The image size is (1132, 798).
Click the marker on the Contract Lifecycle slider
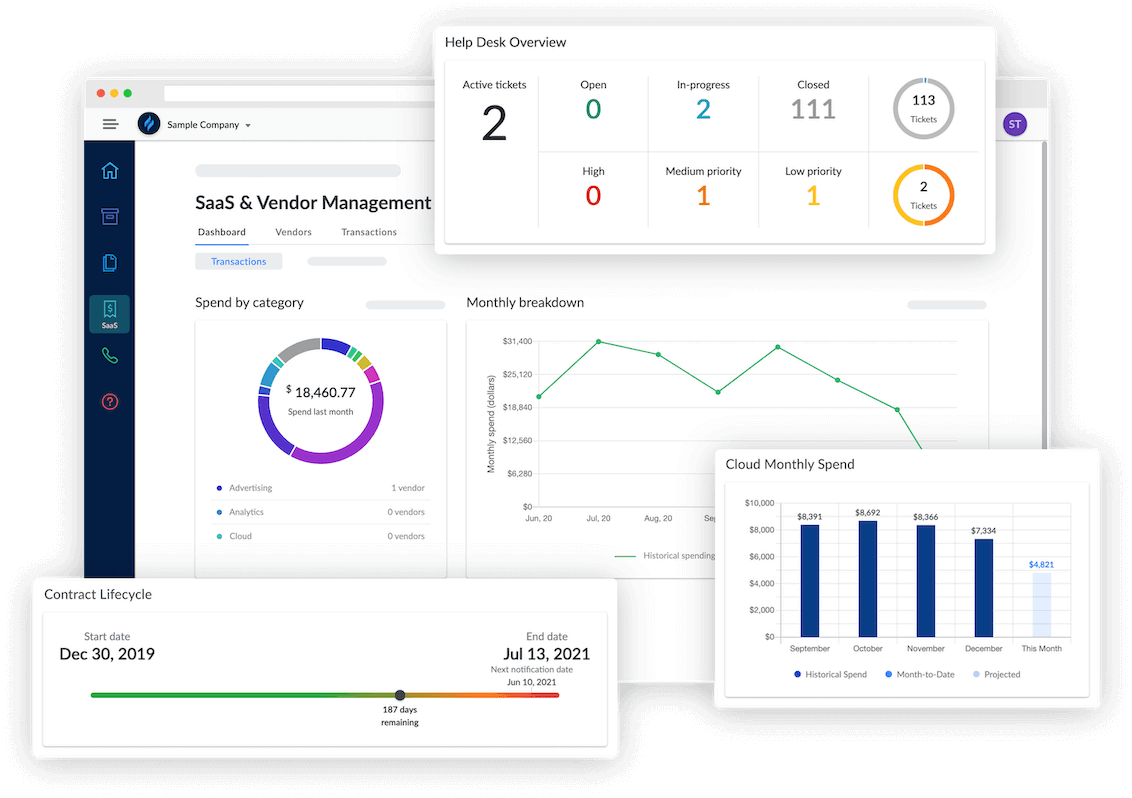[x=400, y=695]
